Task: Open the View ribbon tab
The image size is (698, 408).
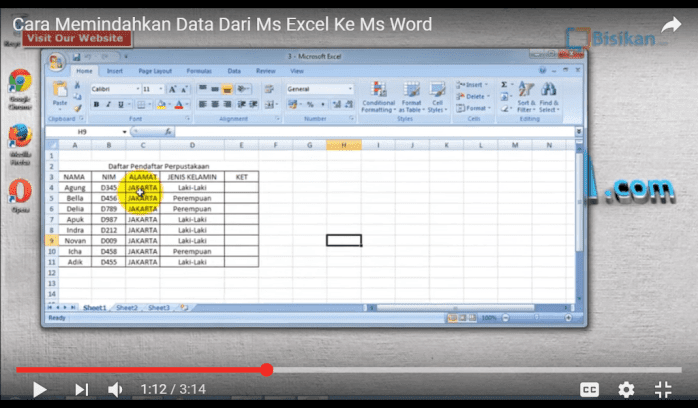Action: (x=297, y=71)
